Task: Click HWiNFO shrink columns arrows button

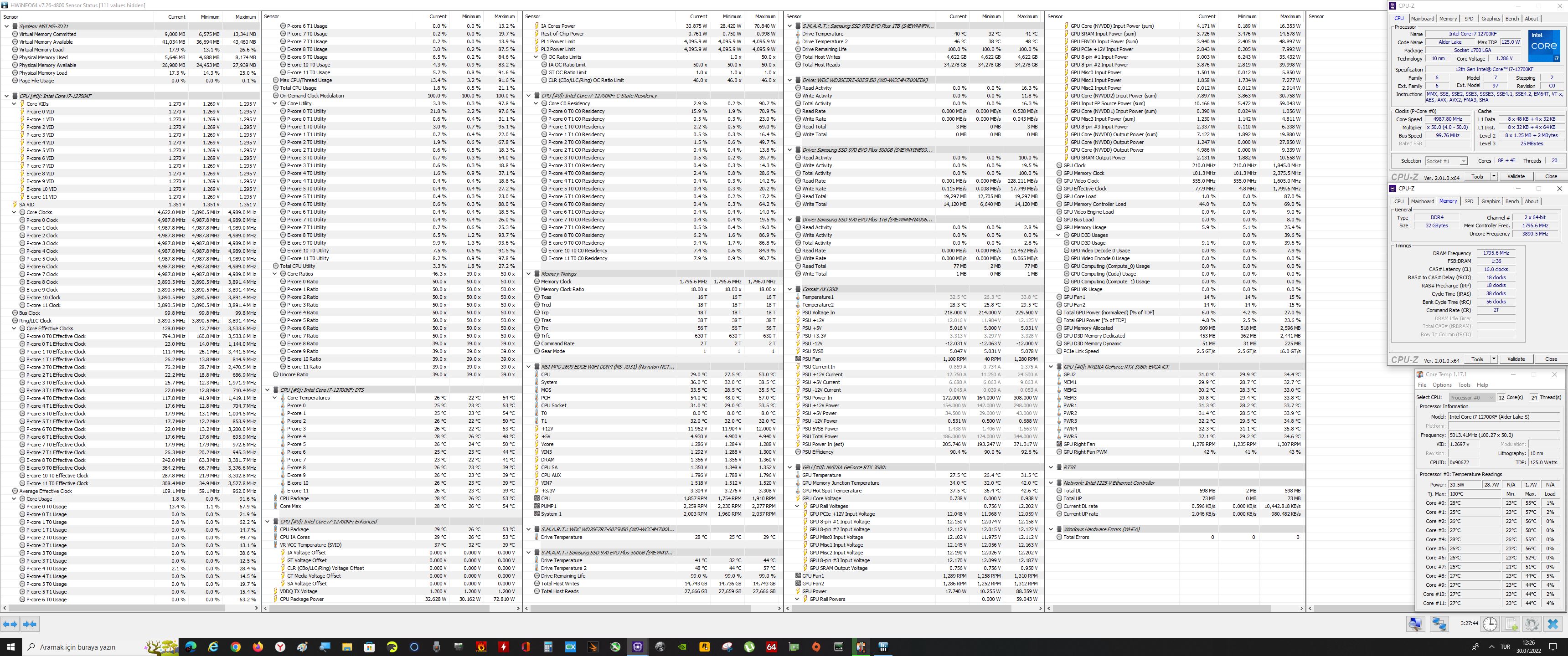Action: [30, 624]
